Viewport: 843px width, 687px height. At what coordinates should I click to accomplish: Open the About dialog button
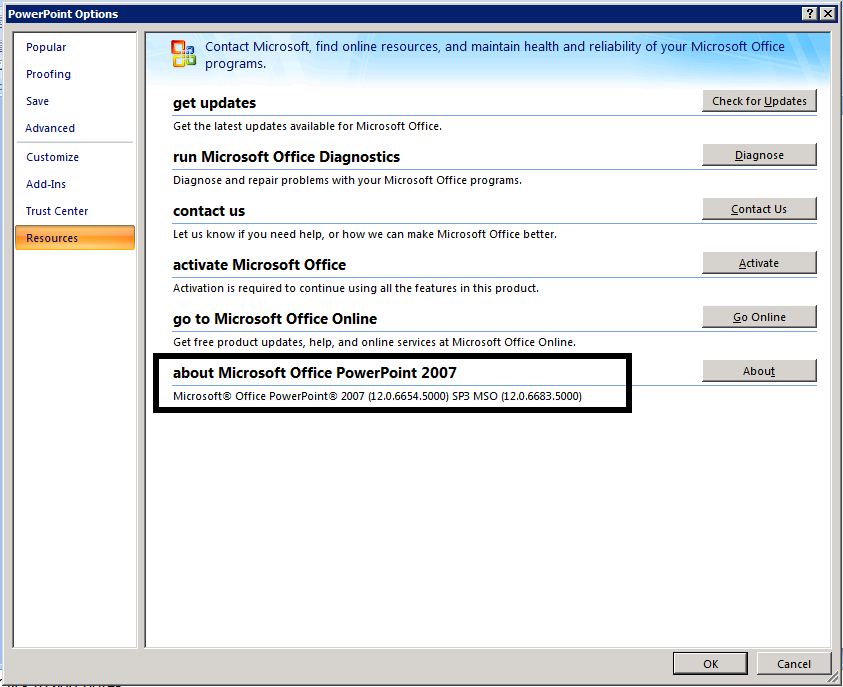tap(759, 371)
